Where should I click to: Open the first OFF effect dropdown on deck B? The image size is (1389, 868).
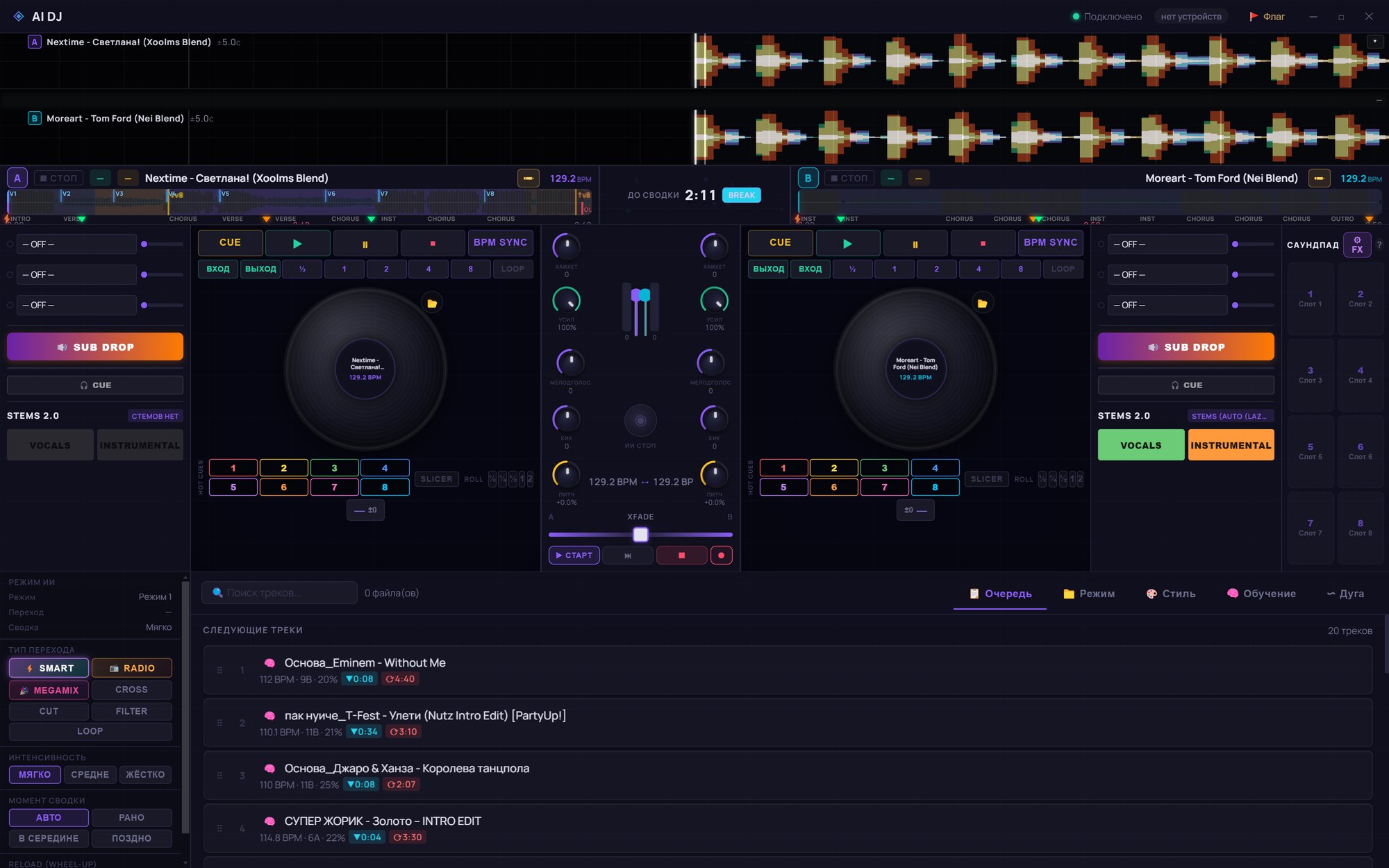click(1168, 244)
